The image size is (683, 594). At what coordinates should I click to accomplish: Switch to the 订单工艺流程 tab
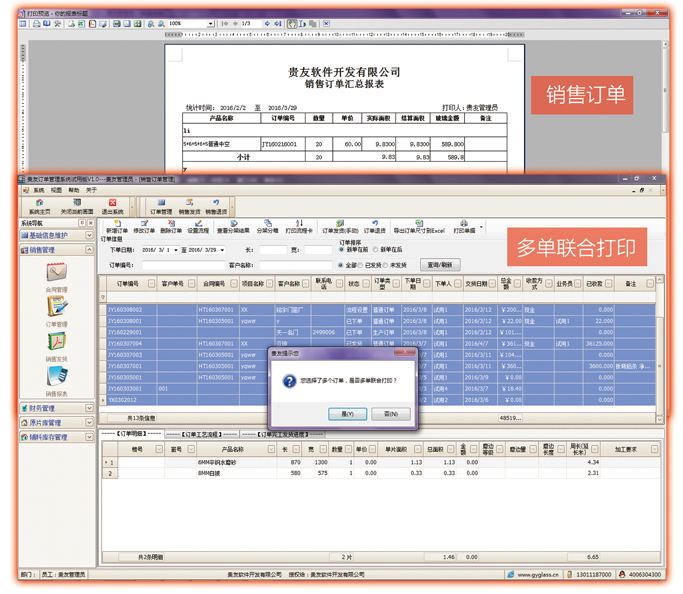(x=203, y=435)
